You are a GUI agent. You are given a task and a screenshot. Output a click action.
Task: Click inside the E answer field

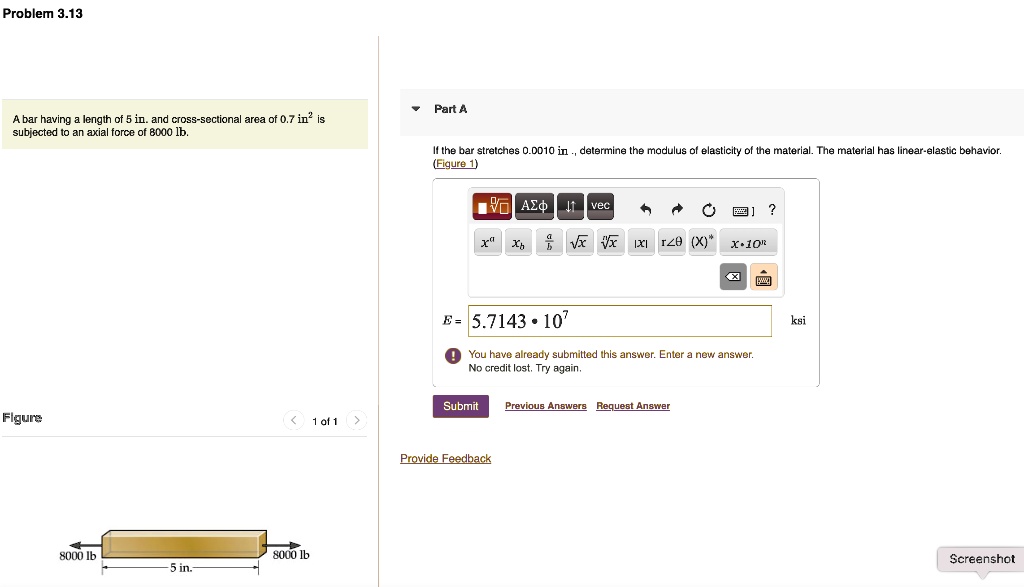coord(620,320)
